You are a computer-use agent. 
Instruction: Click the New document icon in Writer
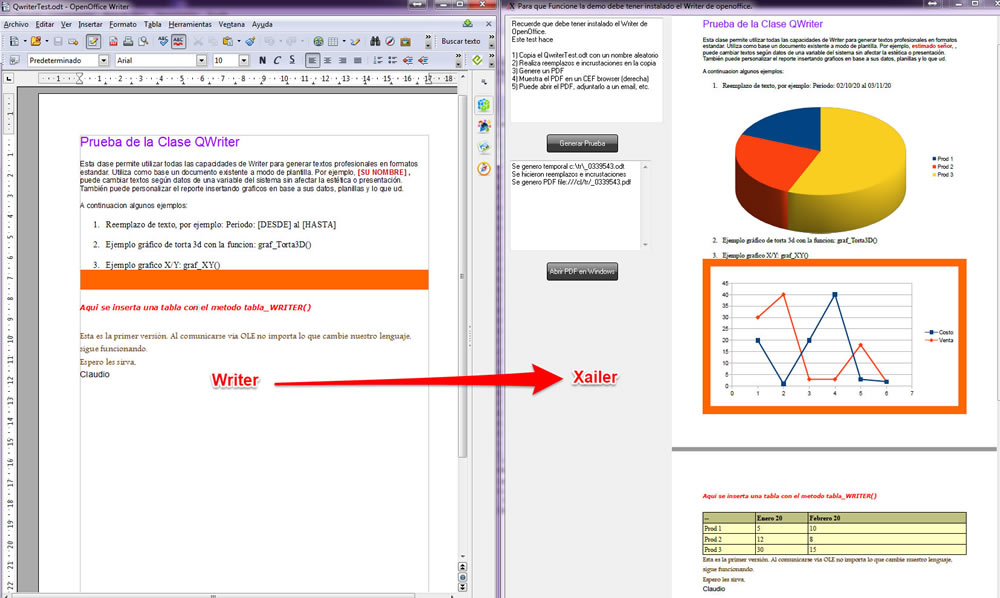click(14, 41)
